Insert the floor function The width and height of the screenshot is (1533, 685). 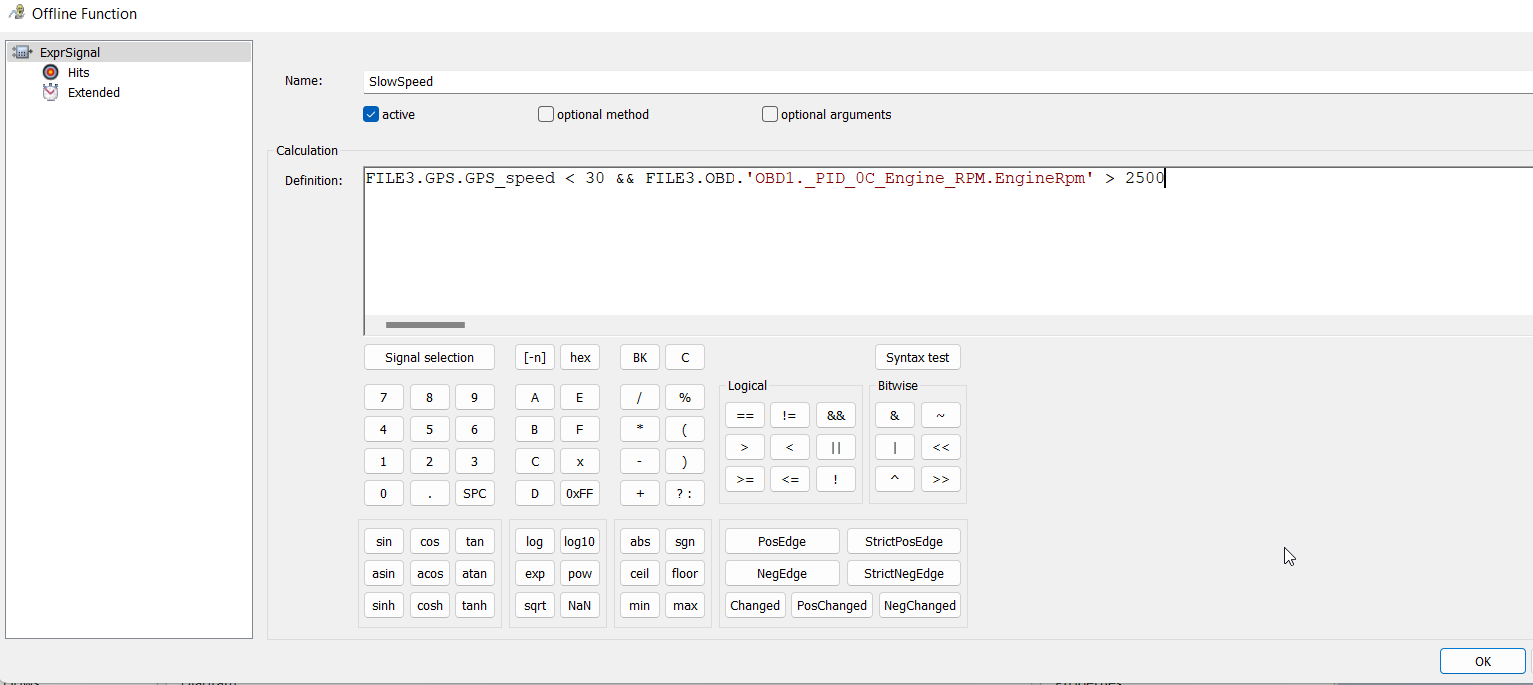tap(685, 573)
